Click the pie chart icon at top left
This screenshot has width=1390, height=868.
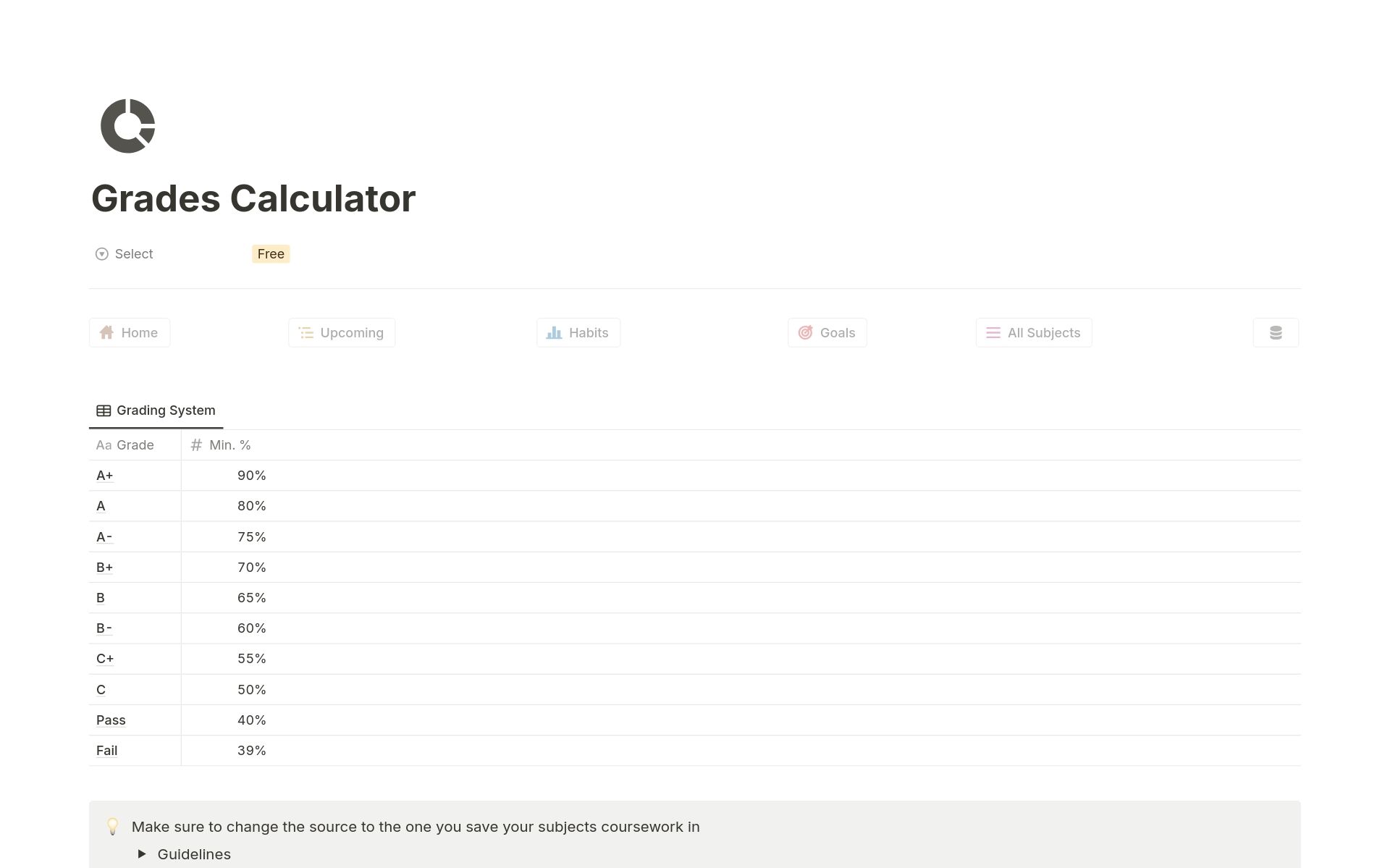[127, 125]
